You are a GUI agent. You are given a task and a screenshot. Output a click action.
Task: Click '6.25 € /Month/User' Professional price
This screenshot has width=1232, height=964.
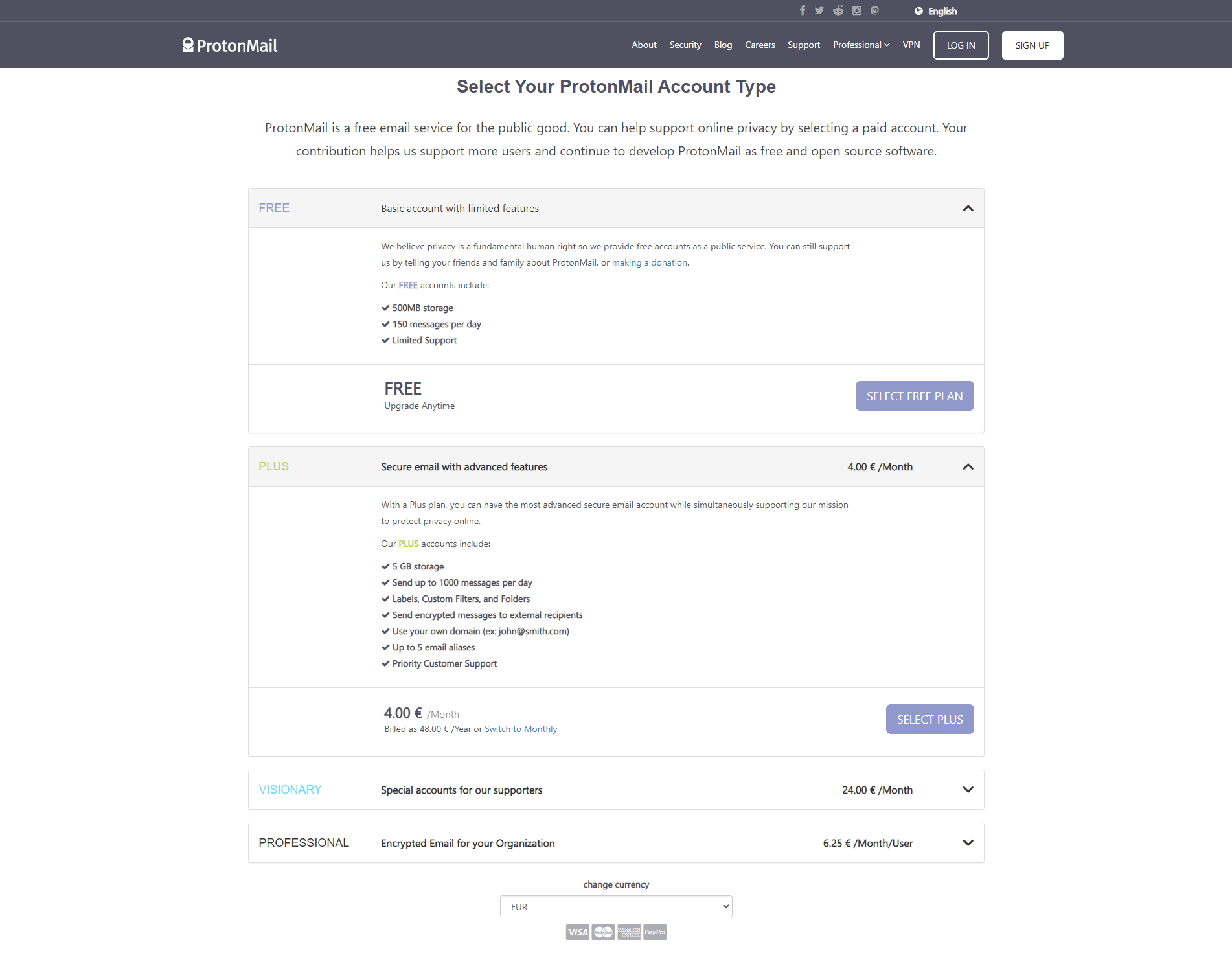click(x=868, y=843)
